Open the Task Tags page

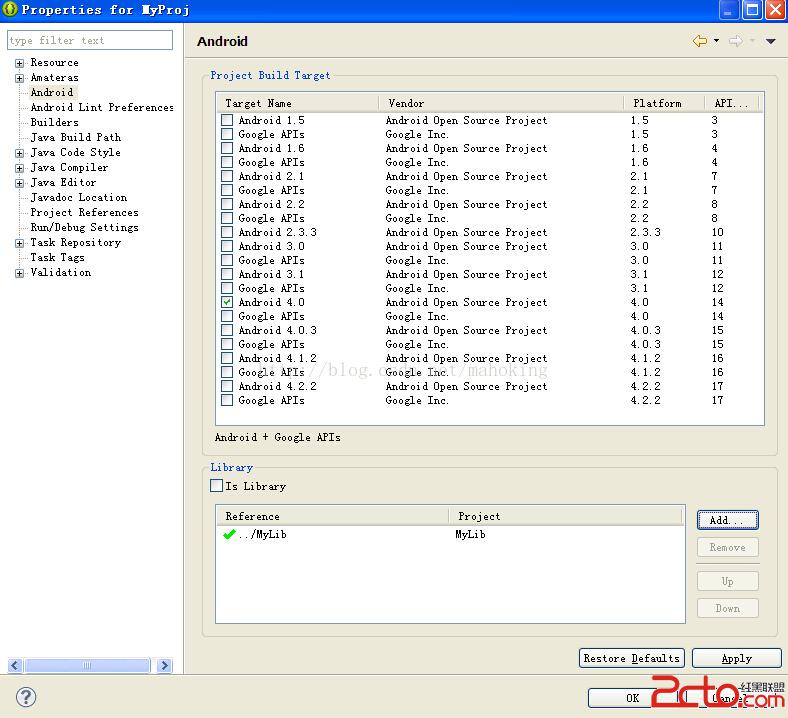pyautogui.click(x=57, y=257)
